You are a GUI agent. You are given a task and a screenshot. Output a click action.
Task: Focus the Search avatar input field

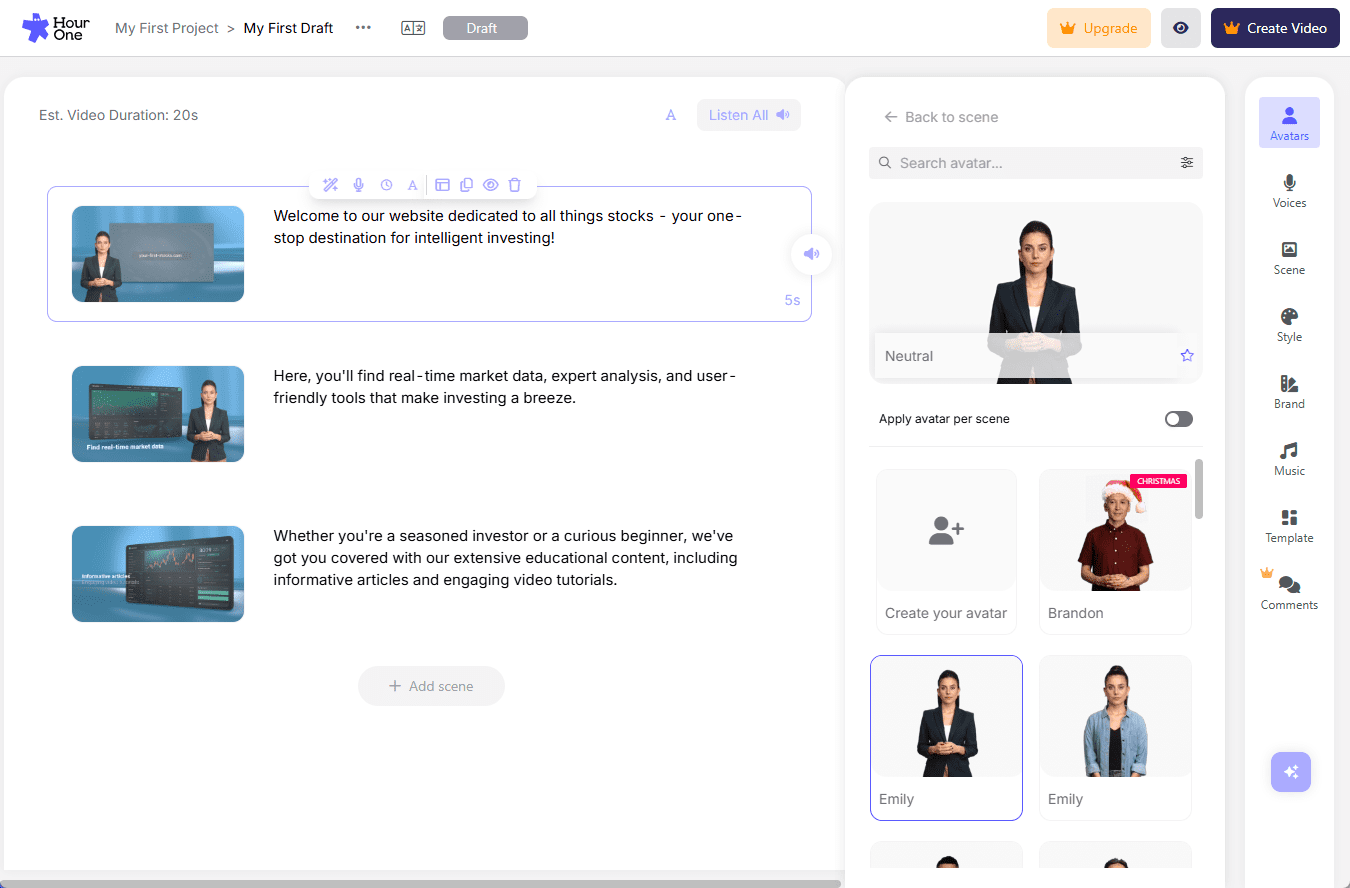pos(1036,163)
